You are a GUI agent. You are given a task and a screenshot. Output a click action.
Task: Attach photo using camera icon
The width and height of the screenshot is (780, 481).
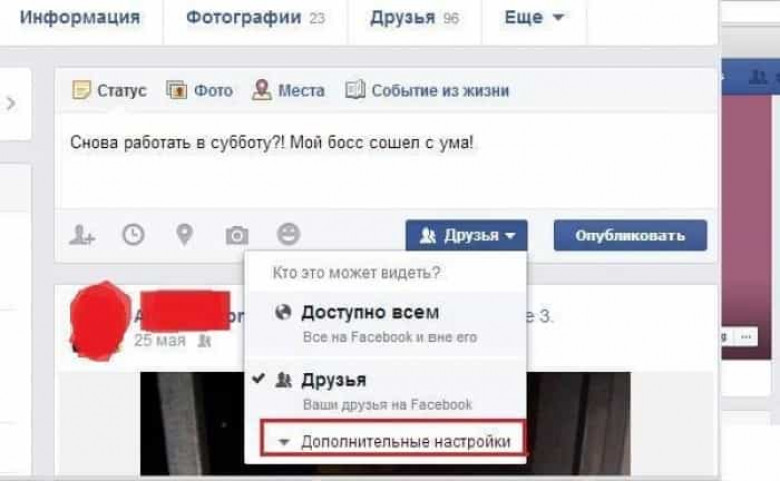pyautogui.click(x=237, y=235)
